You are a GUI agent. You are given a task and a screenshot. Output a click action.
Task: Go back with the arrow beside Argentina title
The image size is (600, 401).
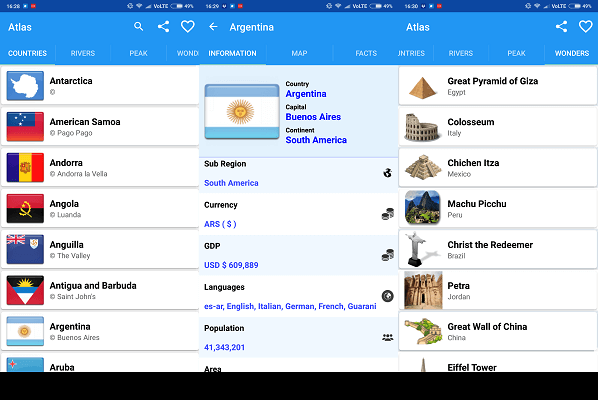(x=213, y=26)
